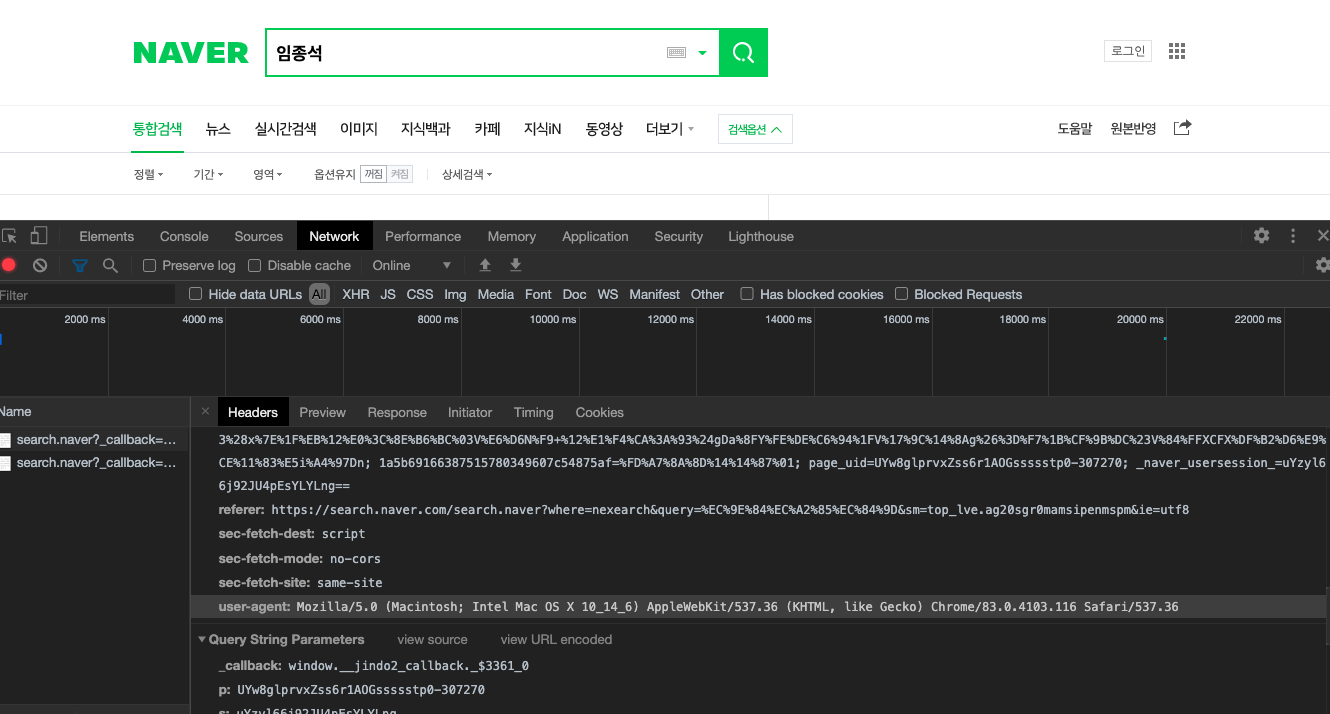Open search autocomplete dropdown arrow

coord(702,53)
